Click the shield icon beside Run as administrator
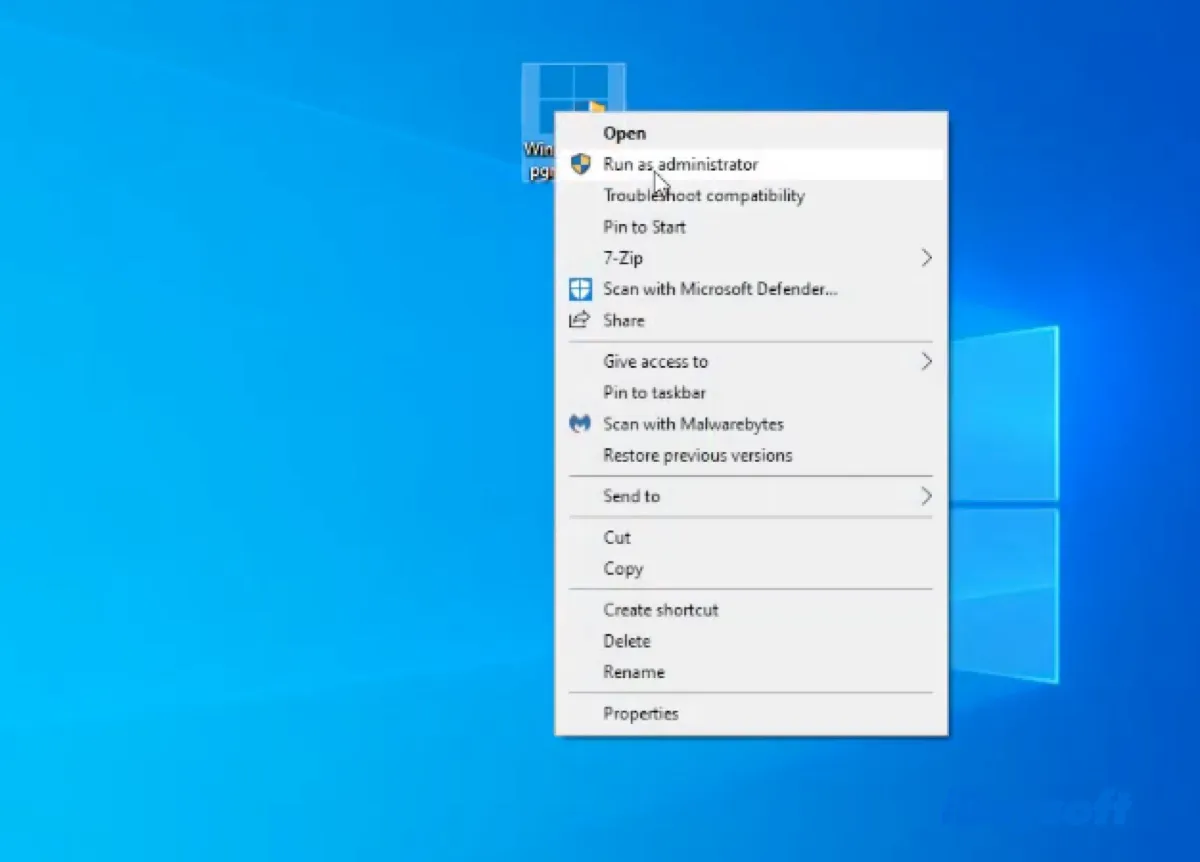Image resolution: width=1200 pixels, height=862 pixels. [580, 164]
